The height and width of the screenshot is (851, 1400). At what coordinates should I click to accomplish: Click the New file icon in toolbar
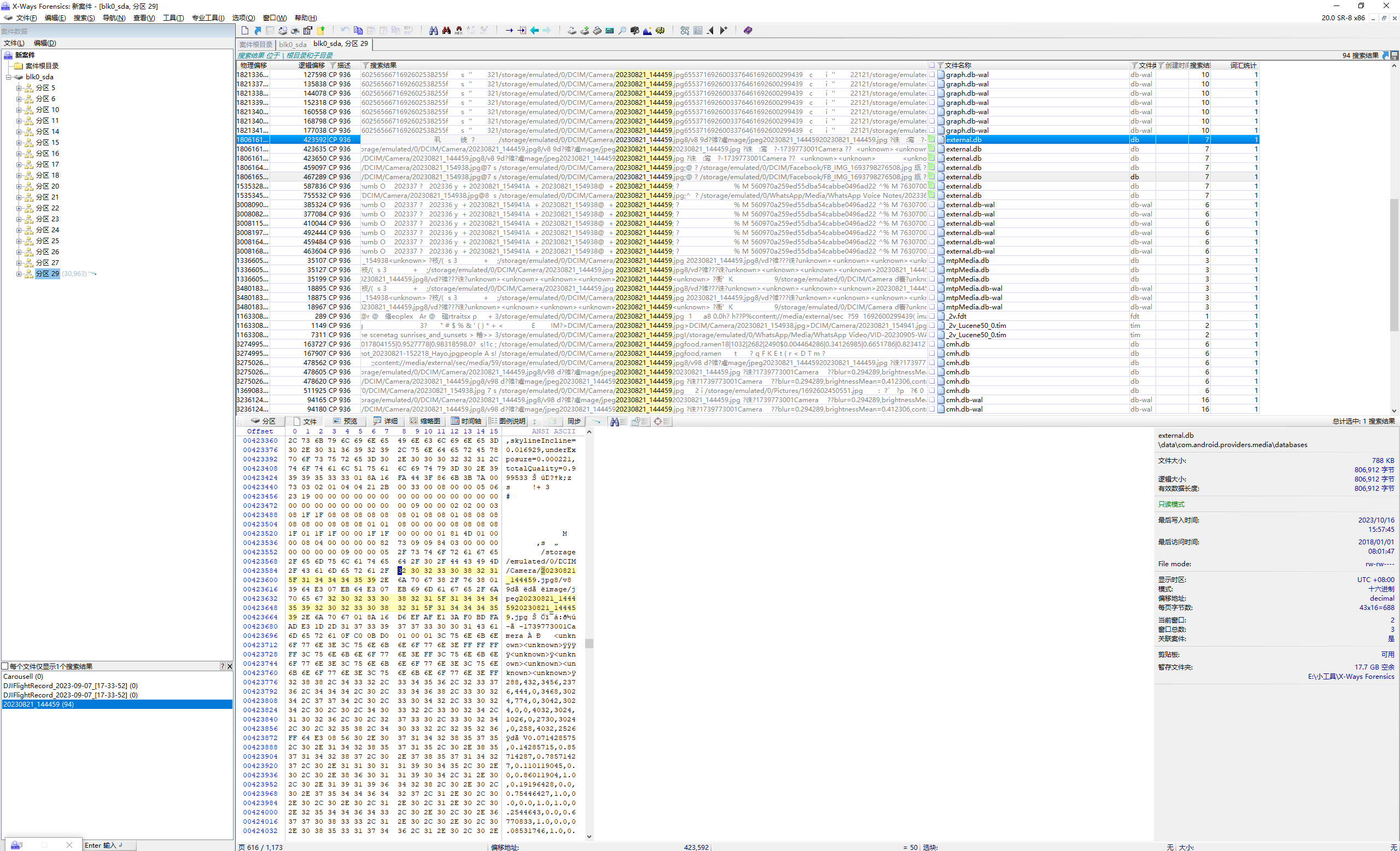pos(245,31)
